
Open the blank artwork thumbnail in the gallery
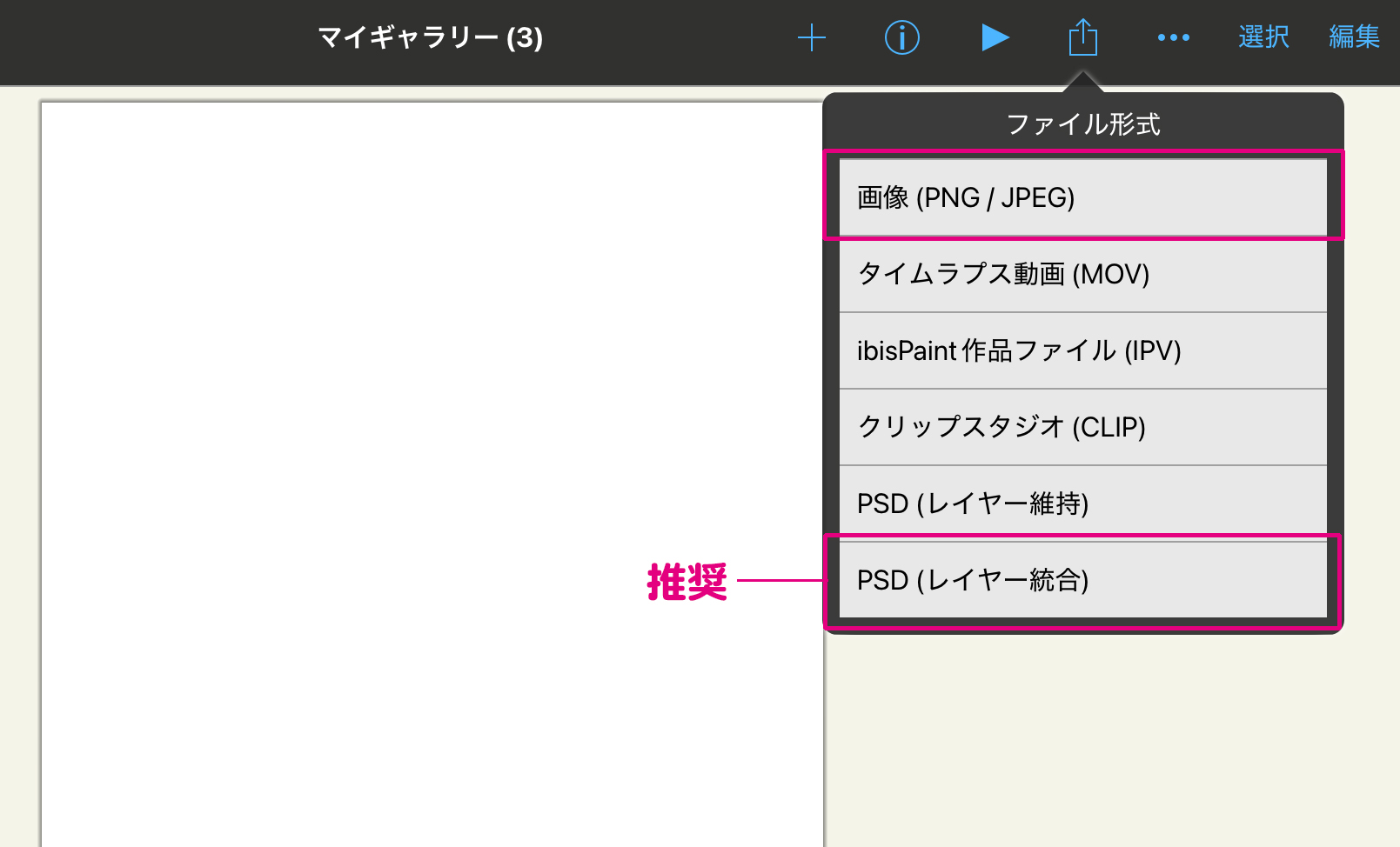pos(426,470)
